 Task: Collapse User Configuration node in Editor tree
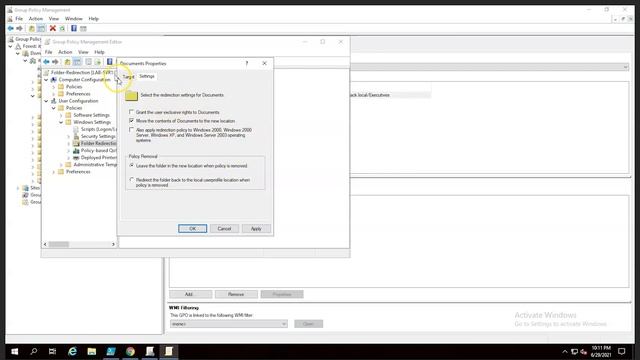tap(47, 101)
